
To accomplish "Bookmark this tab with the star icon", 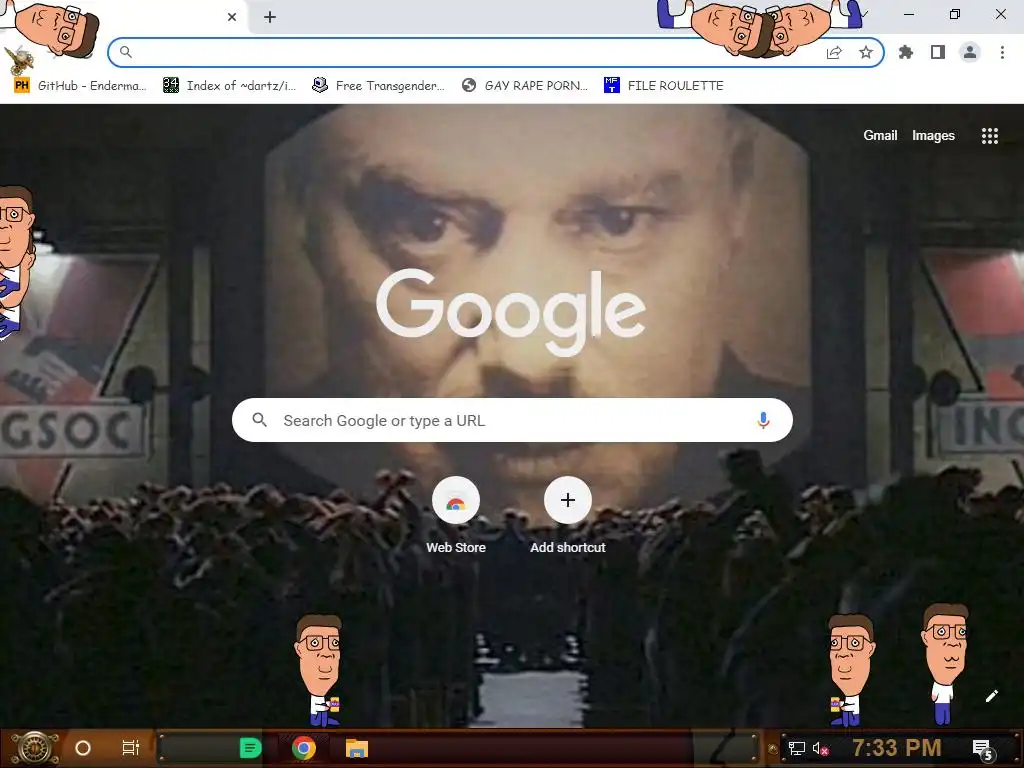I will pos(866,52).
